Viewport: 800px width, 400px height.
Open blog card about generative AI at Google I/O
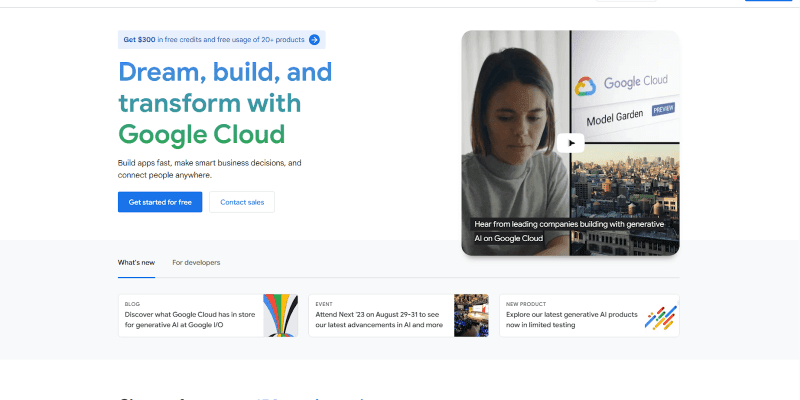point(208,315)
